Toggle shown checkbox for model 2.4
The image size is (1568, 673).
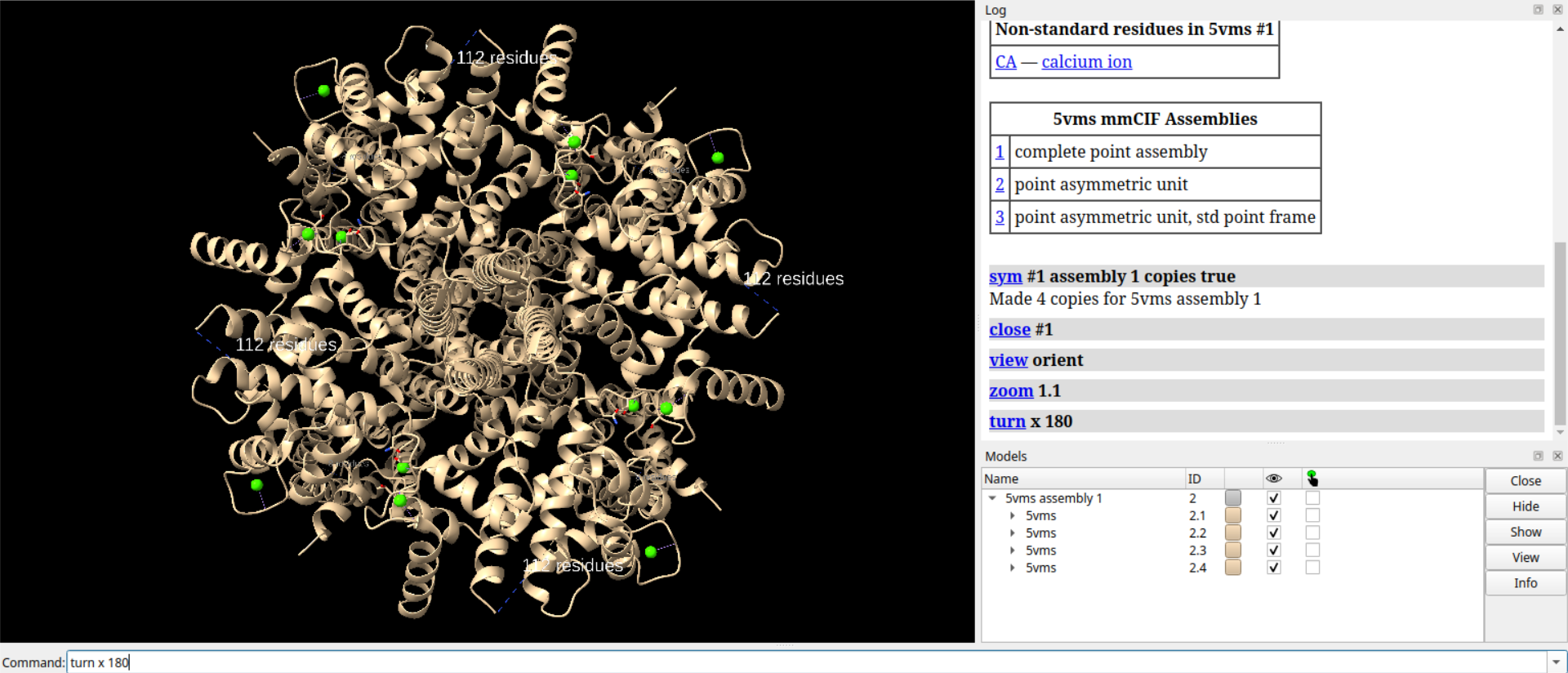[x=1273, y=568]
